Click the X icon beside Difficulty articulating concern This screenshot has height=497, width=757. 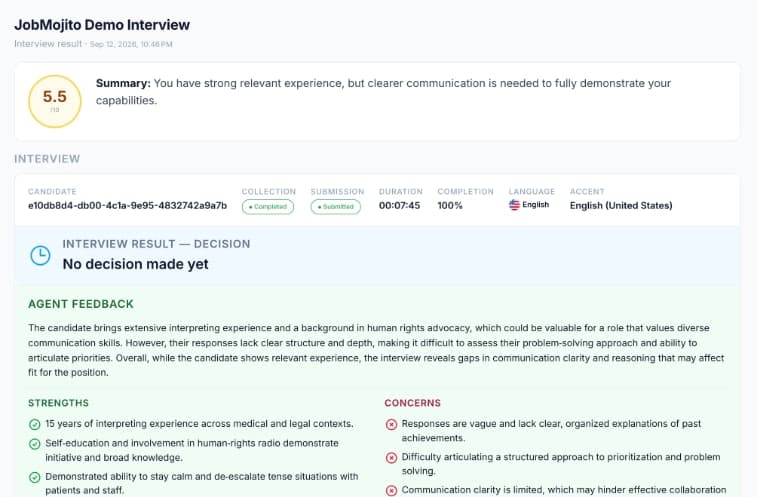(392, 457)
